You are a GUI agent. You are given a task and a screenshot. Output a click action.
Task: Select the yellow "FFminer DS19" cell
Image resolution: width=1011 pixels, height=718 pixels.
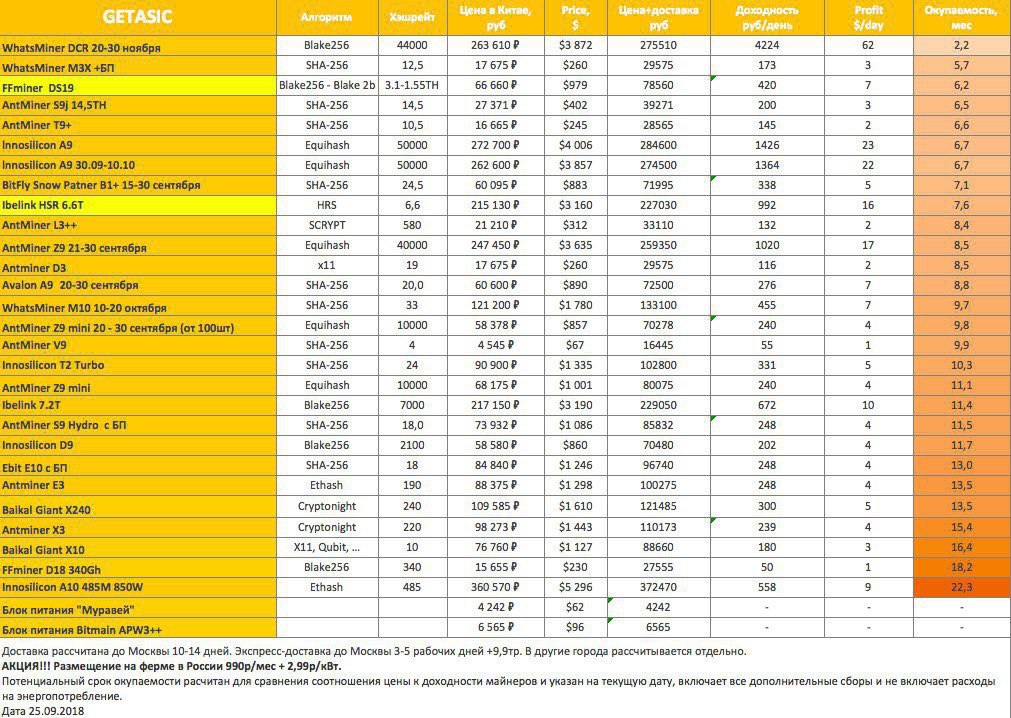pyautogui.click(x=138, y=86)
